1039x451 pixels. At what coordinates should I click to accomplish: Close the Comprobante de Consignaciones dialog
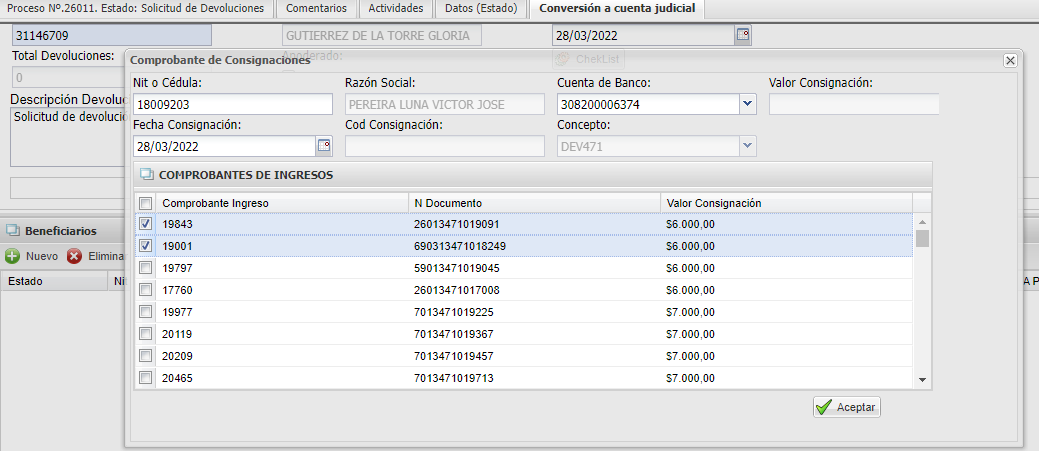1010,61
